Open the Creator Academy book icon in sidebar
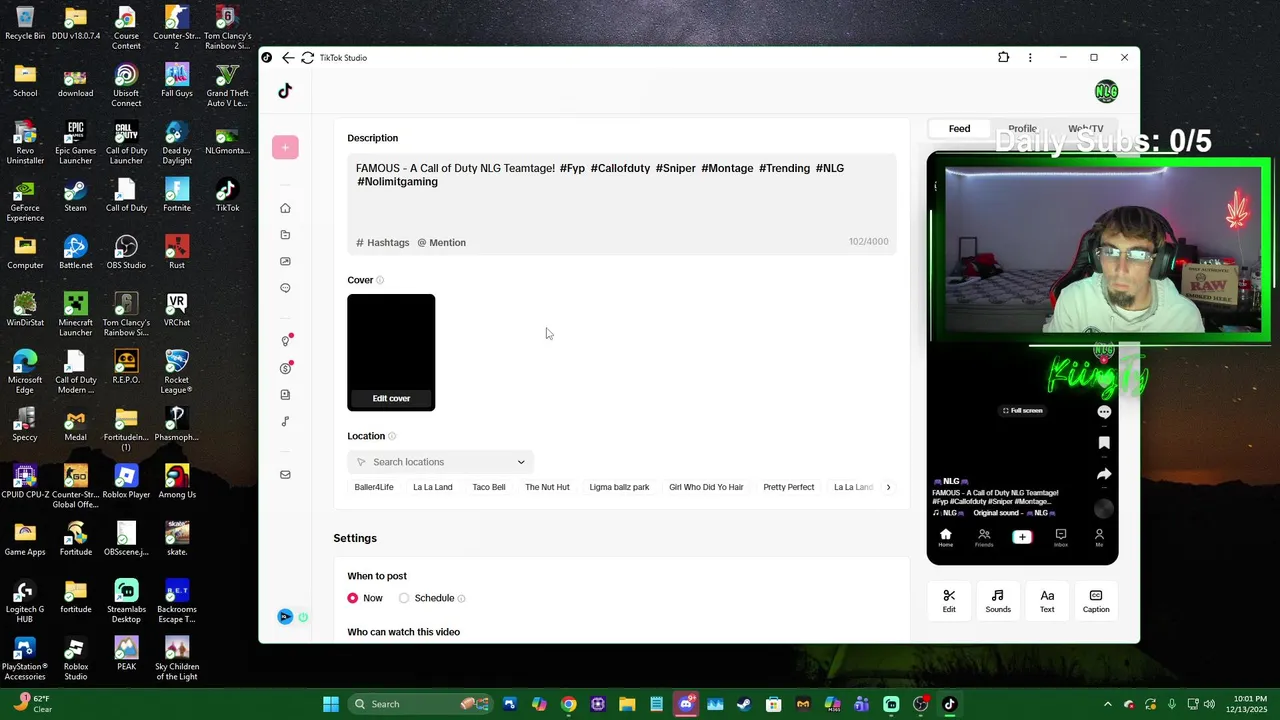The height and width of the screenshot is (720, 1280). click(285, 395)
